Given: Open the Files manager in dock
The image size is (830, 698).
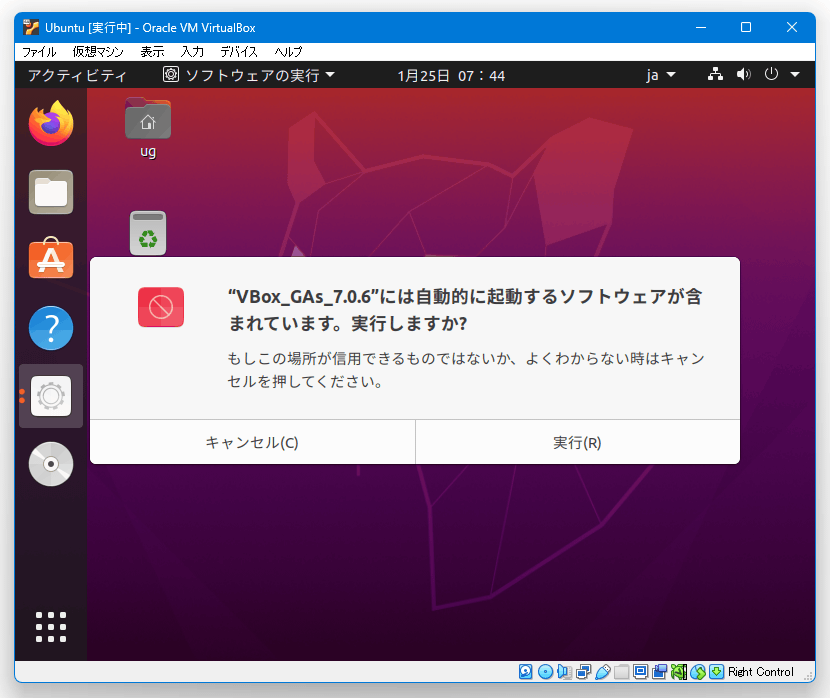Looking at the screenshot, I should pos(51,192).
